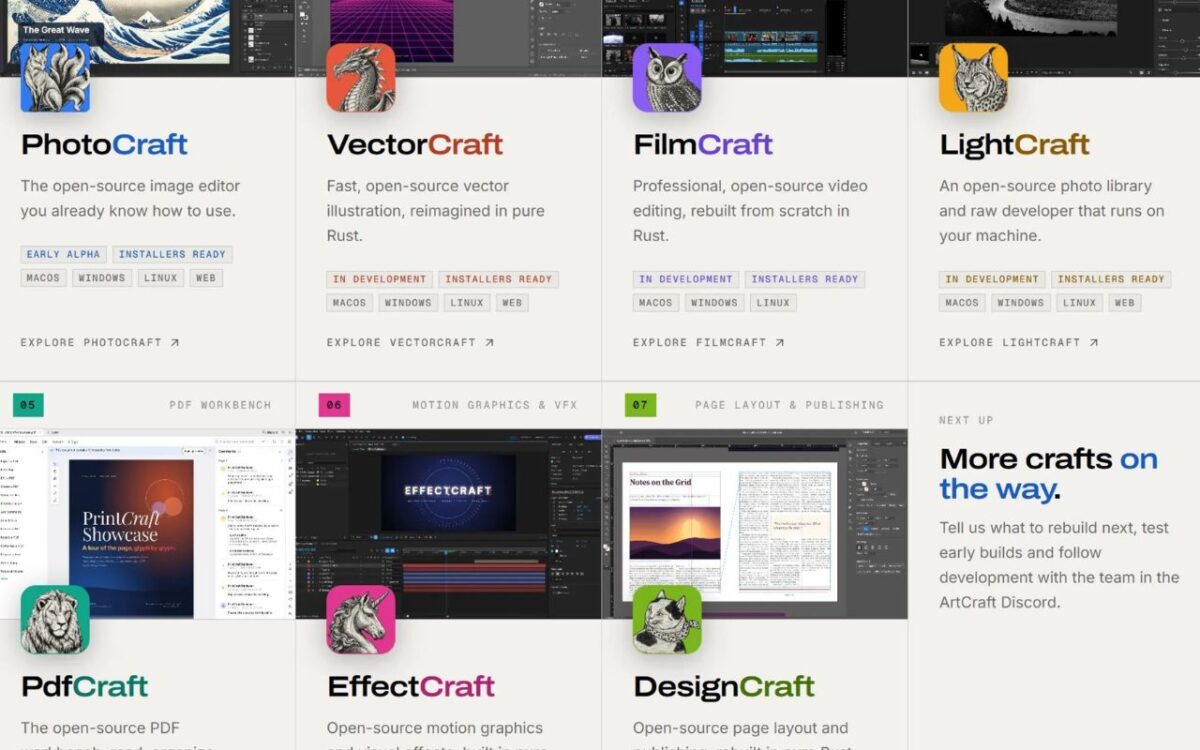This screenshot has width=1200, height=750.
Task: Click the More crafts on the way heading
Action: (x=1049, y=474)
